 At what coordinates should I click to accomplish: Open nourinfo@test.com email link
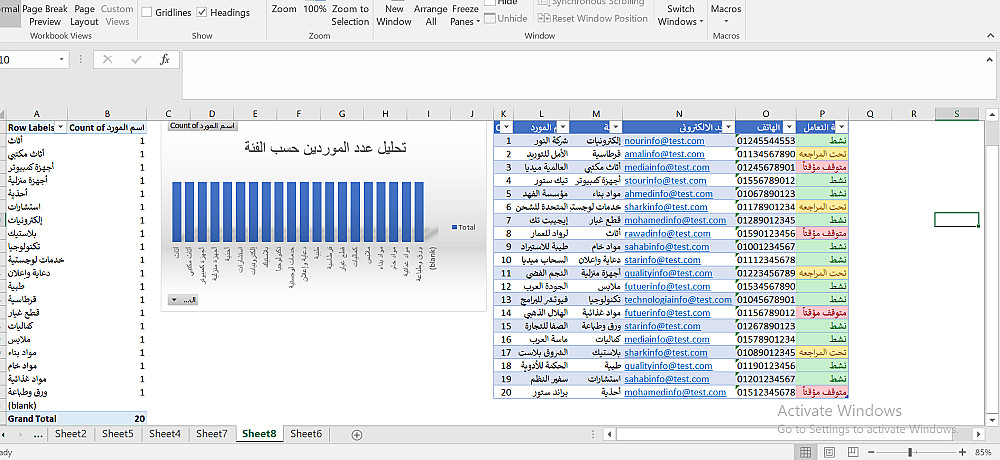pos(664,141)
